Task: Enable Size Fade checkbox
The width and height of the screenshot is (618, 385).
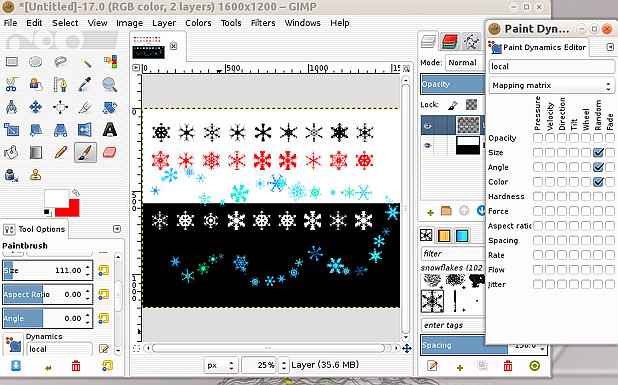Action: [610, 153]
